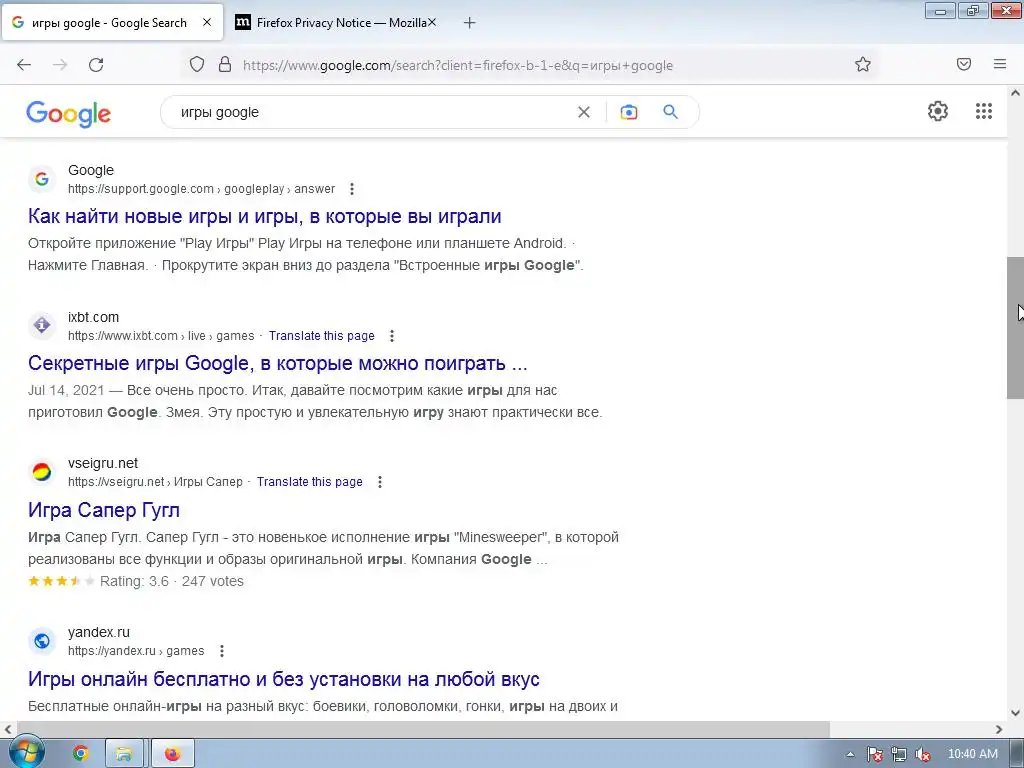Viewport: 1024px width, 768px height.
Task: Click the scroll down arrow
Action: pos(1015,713)
